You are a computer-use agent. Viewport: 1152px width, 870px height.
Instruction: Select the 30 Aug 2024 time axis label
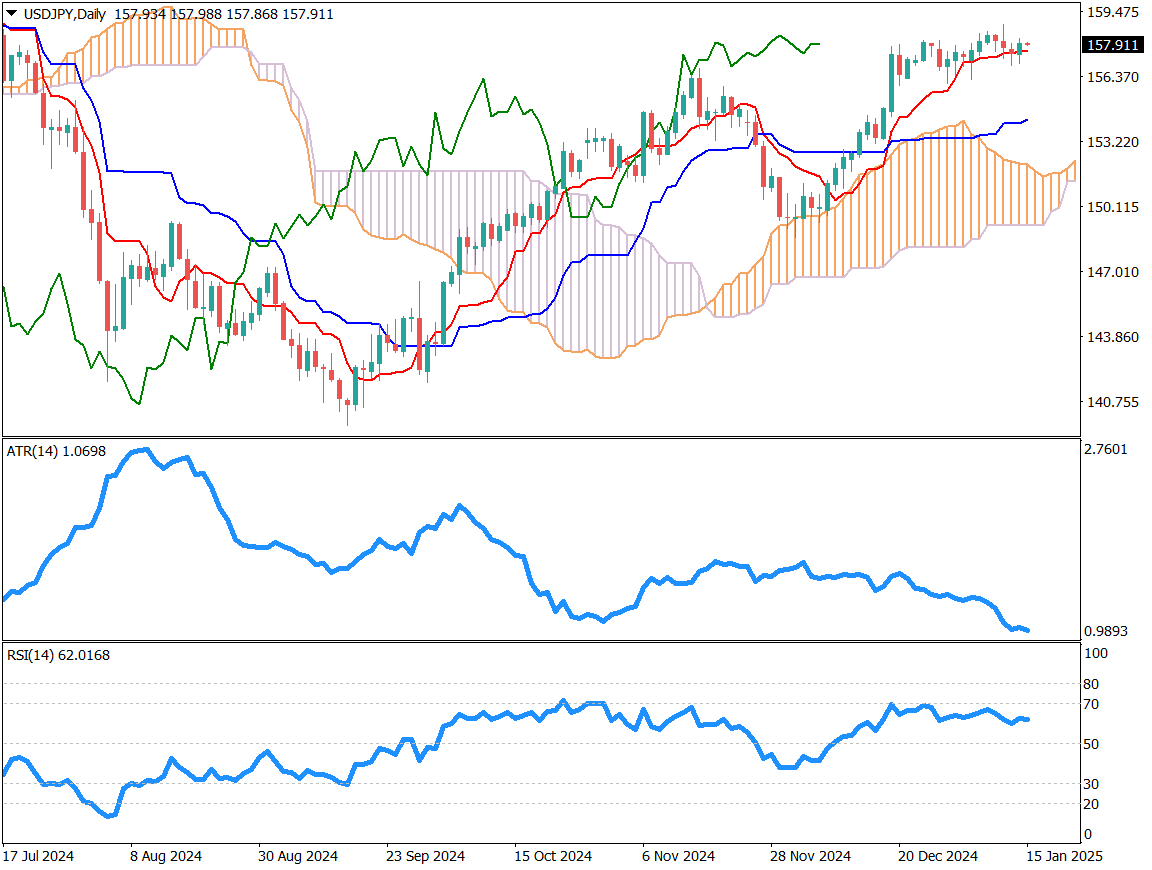tap(298, 856)
